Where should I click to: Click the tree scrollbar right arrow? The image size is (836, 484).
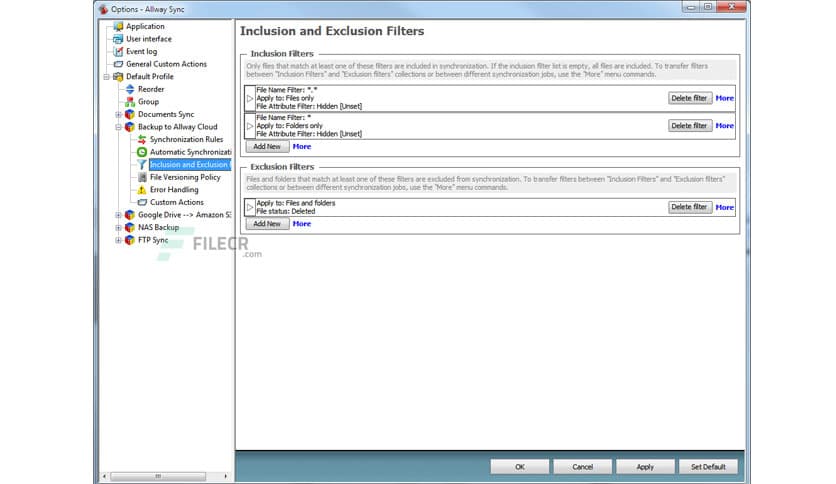(226, 476)
